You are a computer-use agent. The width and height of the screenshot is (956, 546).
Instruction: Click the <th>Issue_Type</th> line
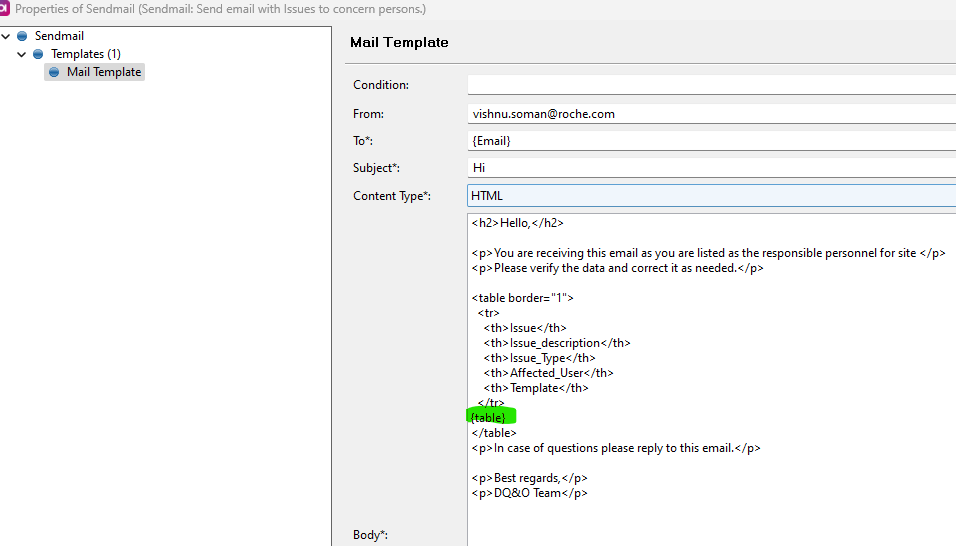(540, 358)
